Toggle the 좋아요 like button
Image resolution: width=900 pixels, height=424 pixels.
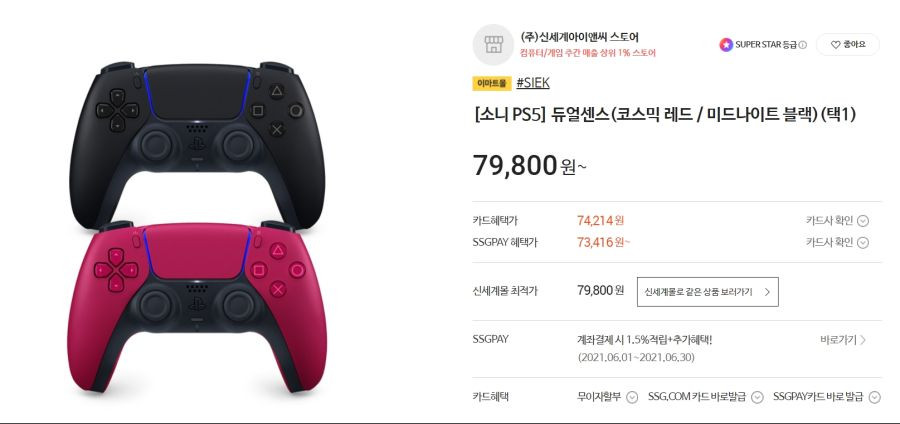[x=848, y=45]
